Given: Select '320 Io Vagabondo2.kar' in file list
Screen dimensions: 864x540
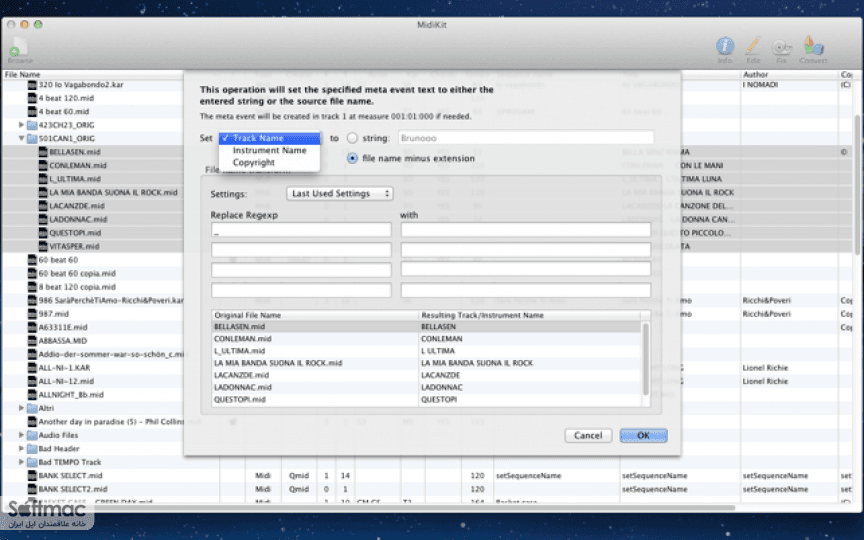Looking at the screenshot, I should [81, 85].
